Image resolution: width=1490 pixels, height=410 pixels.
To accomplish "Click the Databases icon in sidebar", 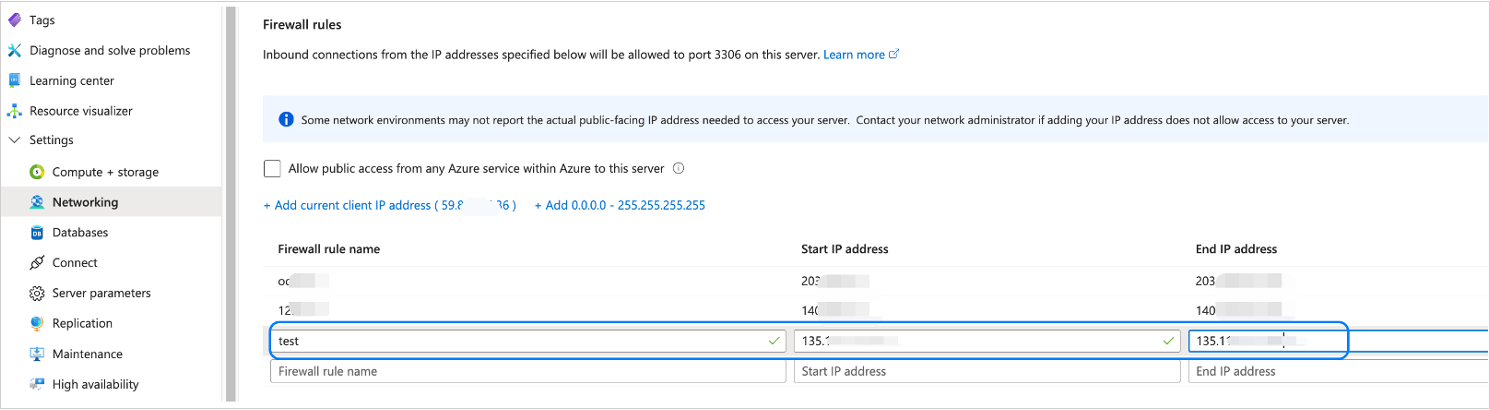I will pyautogui.click(x=37, y=233).
